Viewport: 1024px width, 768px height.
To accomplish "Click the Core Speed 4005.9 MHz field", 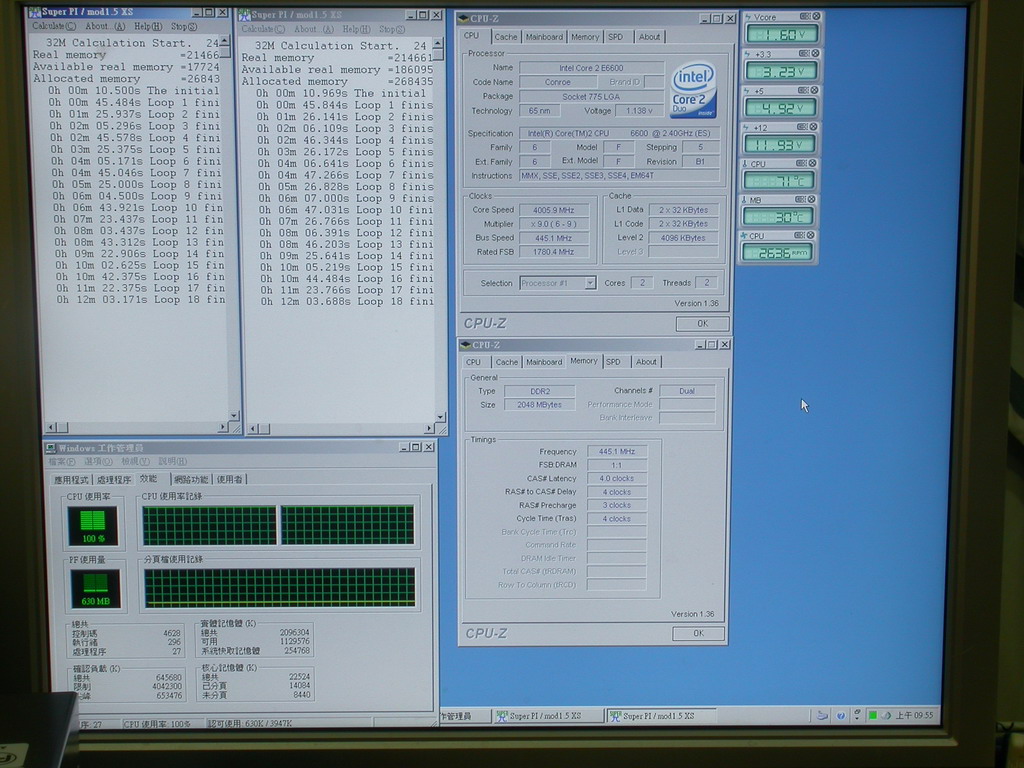I will [x=554, y=210].
